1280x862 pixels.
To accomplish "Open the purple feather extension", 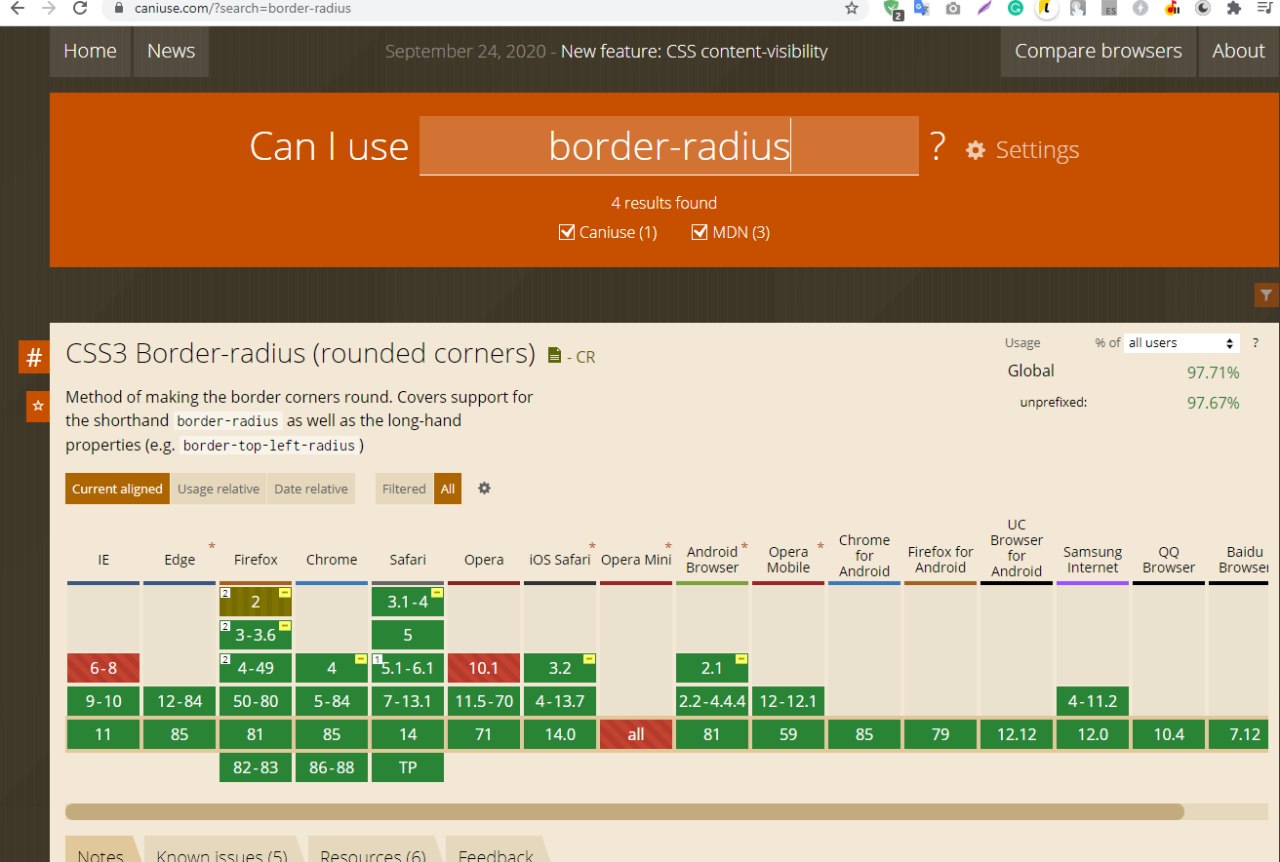I will [984, 8].
